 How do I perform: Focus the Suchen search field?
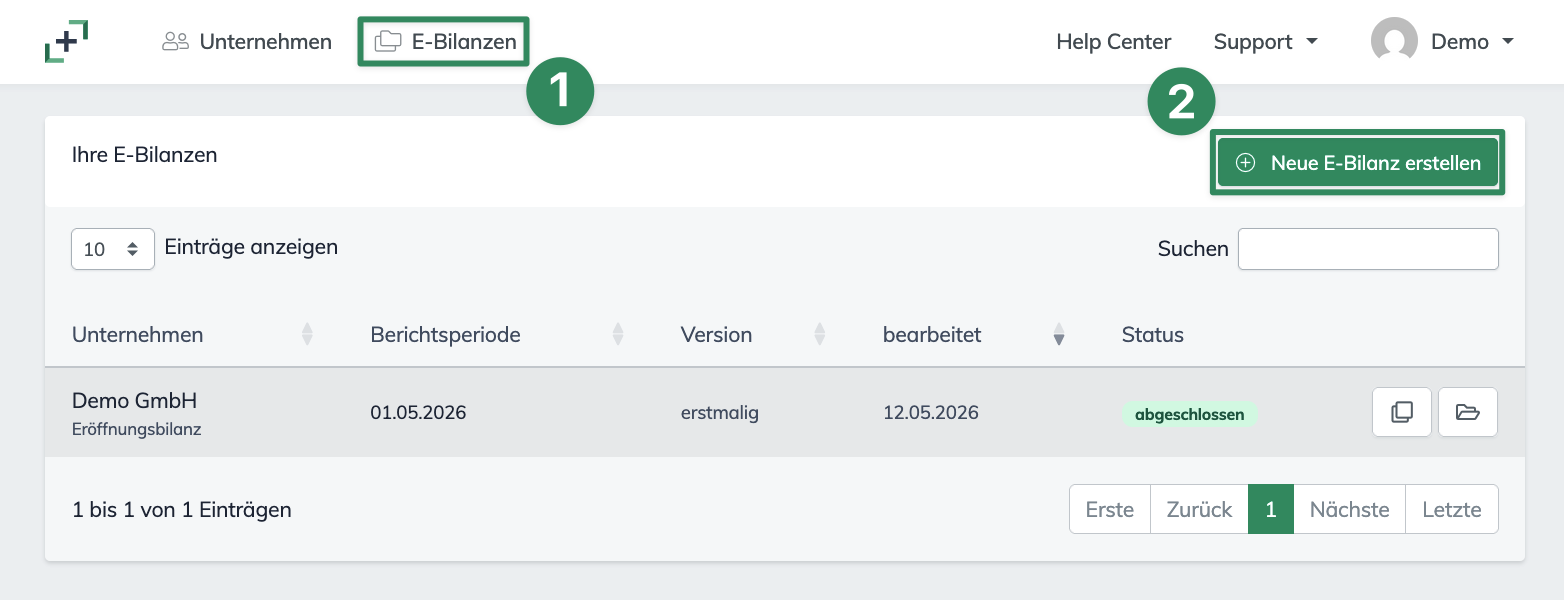(x=1368, y=249)
